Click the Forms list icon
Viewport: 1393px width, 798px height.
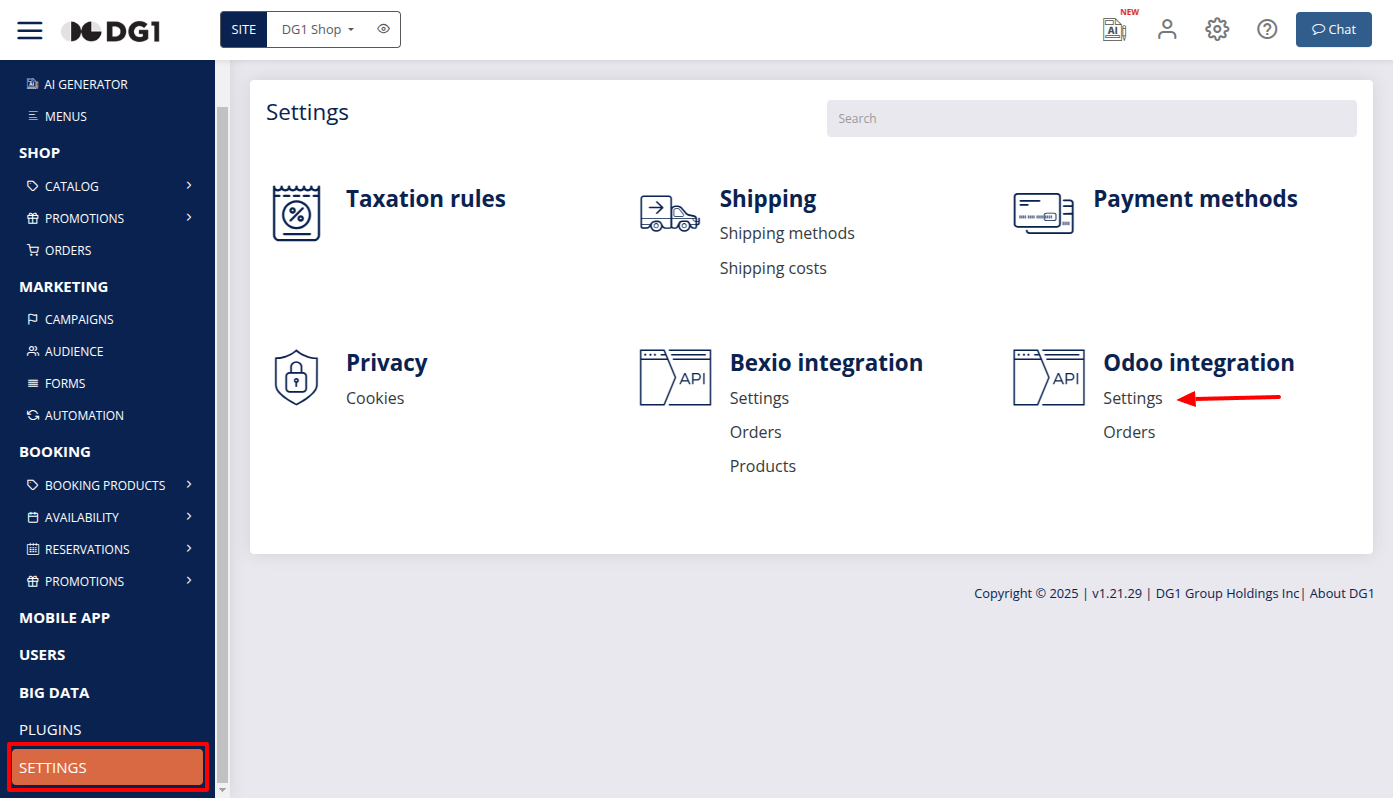pyautogui.click(x=33, y=383)
